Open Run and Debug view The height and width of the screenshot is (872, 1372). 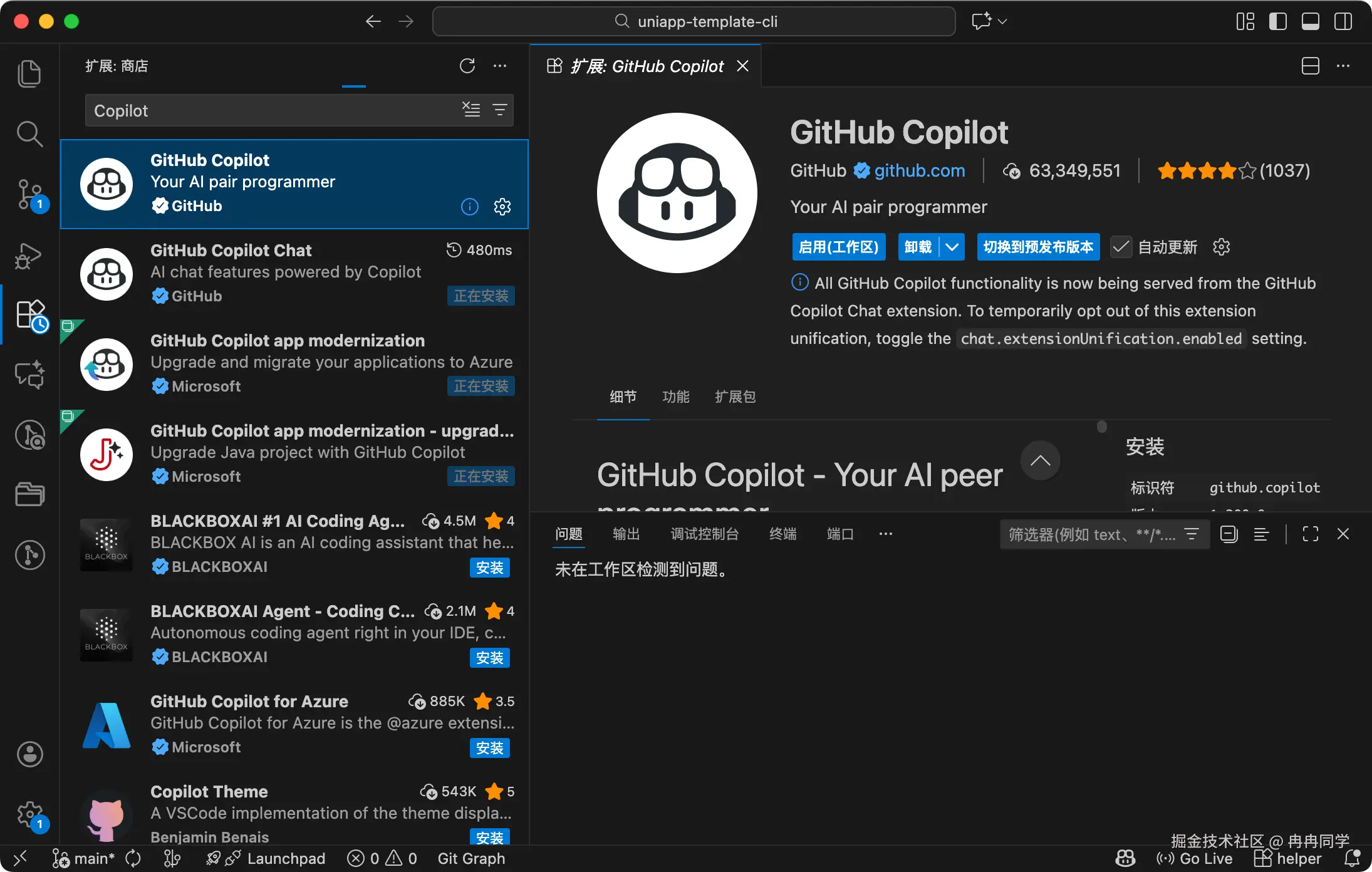pos(29,255)
